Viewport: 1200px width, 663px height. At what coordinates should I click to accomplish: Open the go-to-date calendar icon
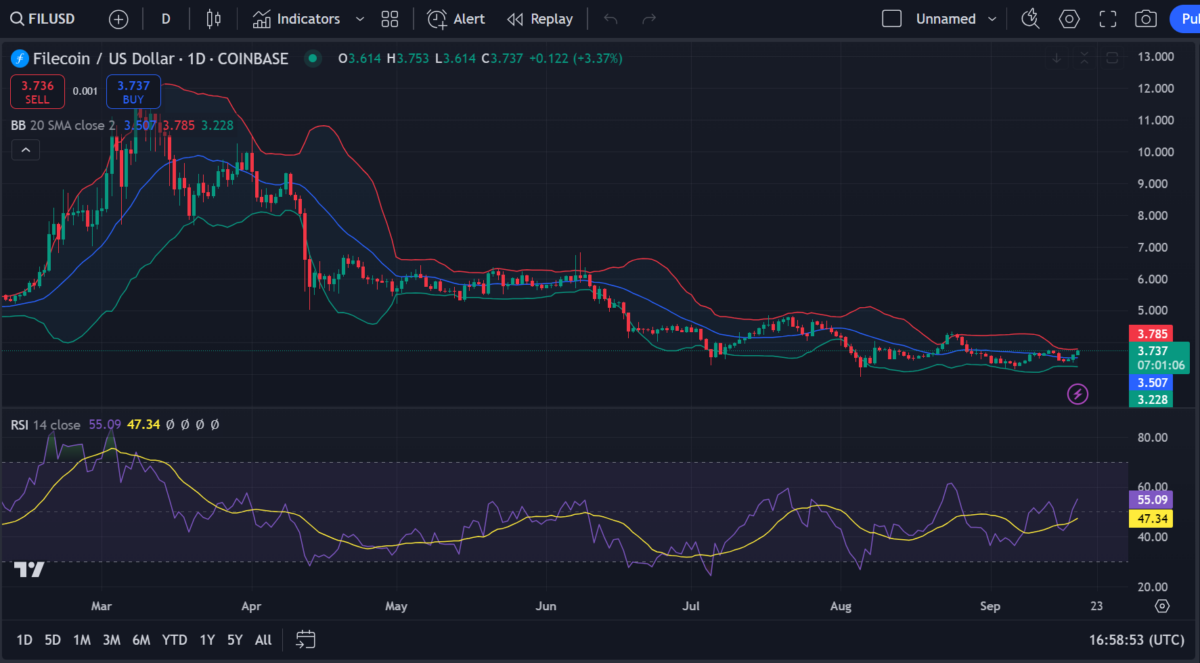[306, 639]
